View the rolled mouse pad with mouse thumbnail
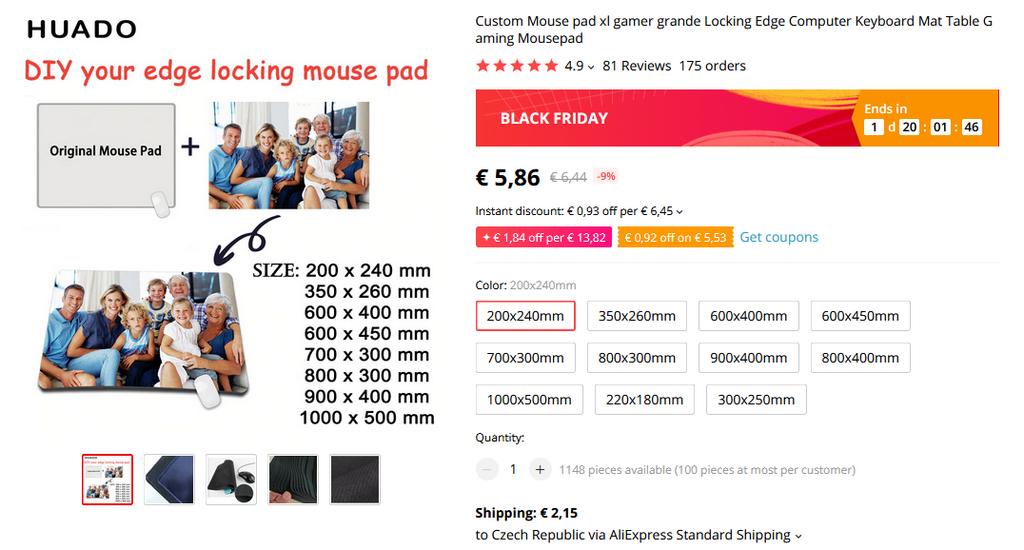The height and width of the screenshot is (550, 1024). coord(231,479)
